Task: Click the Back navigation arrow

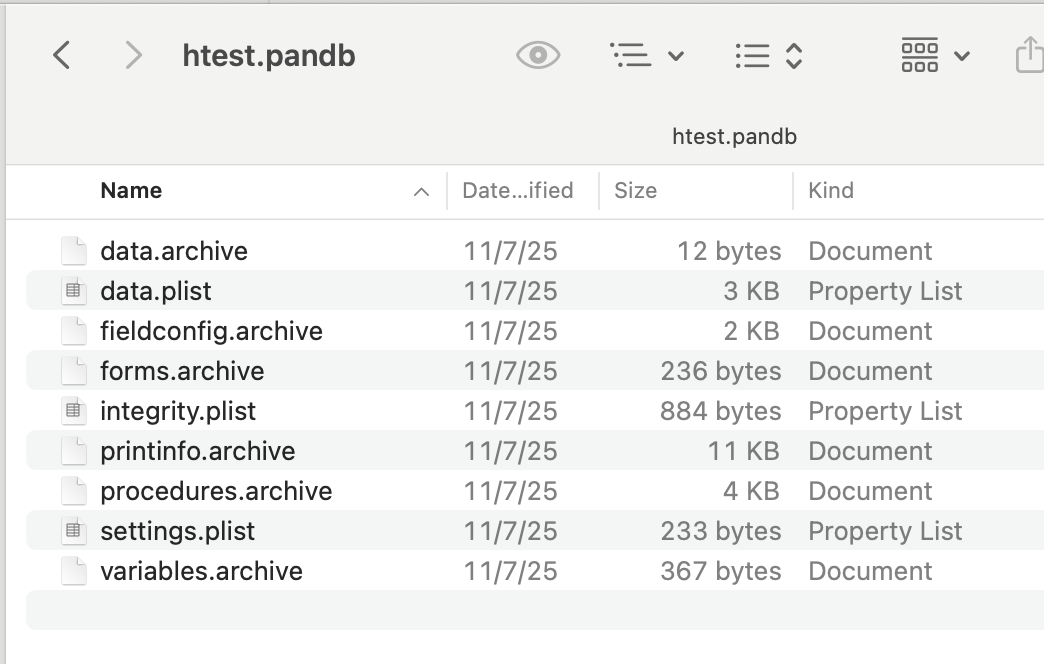Action: pyautogui.click(x=62, y=55)
